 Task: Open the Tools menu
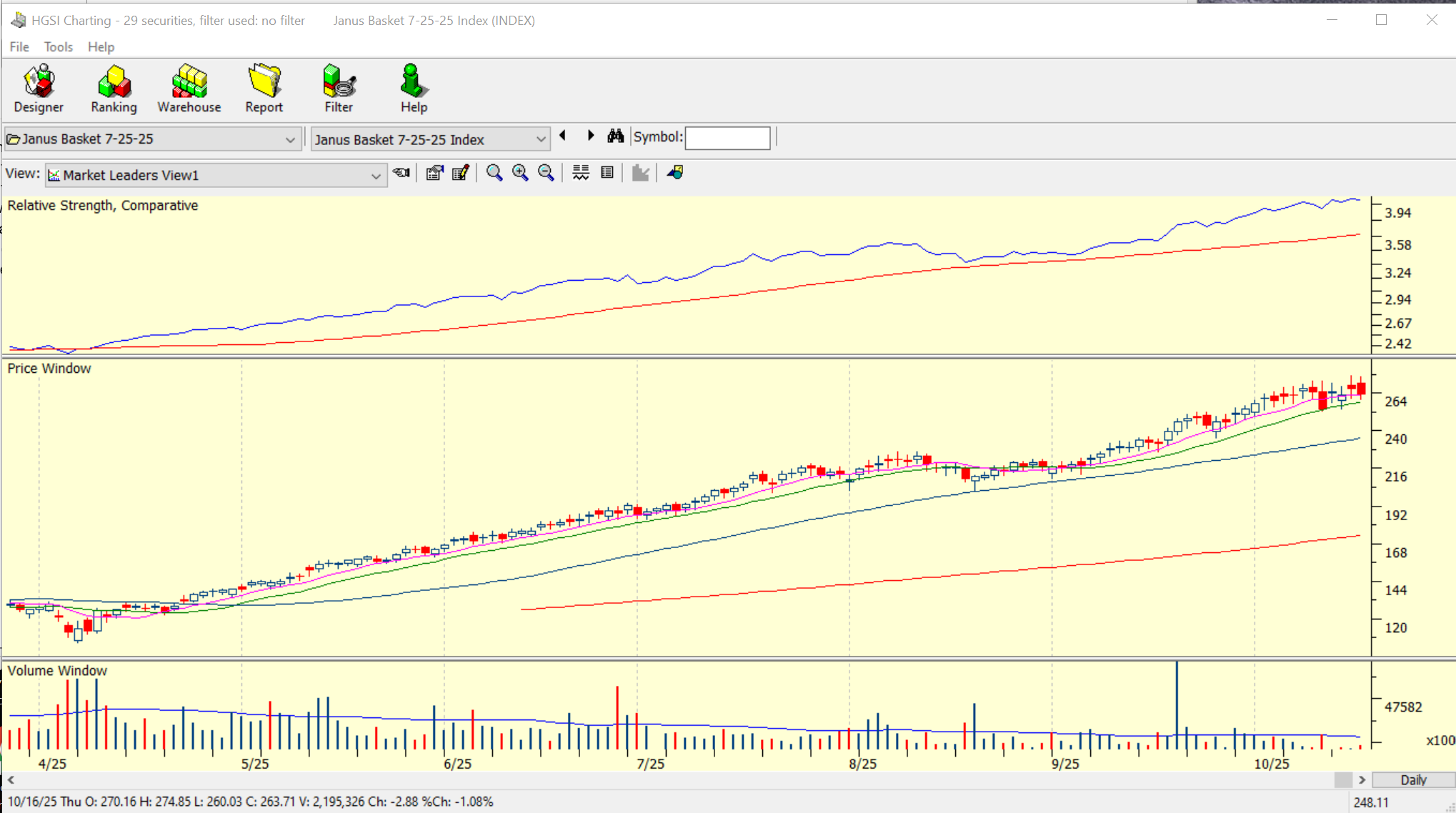tap(58, 47)
